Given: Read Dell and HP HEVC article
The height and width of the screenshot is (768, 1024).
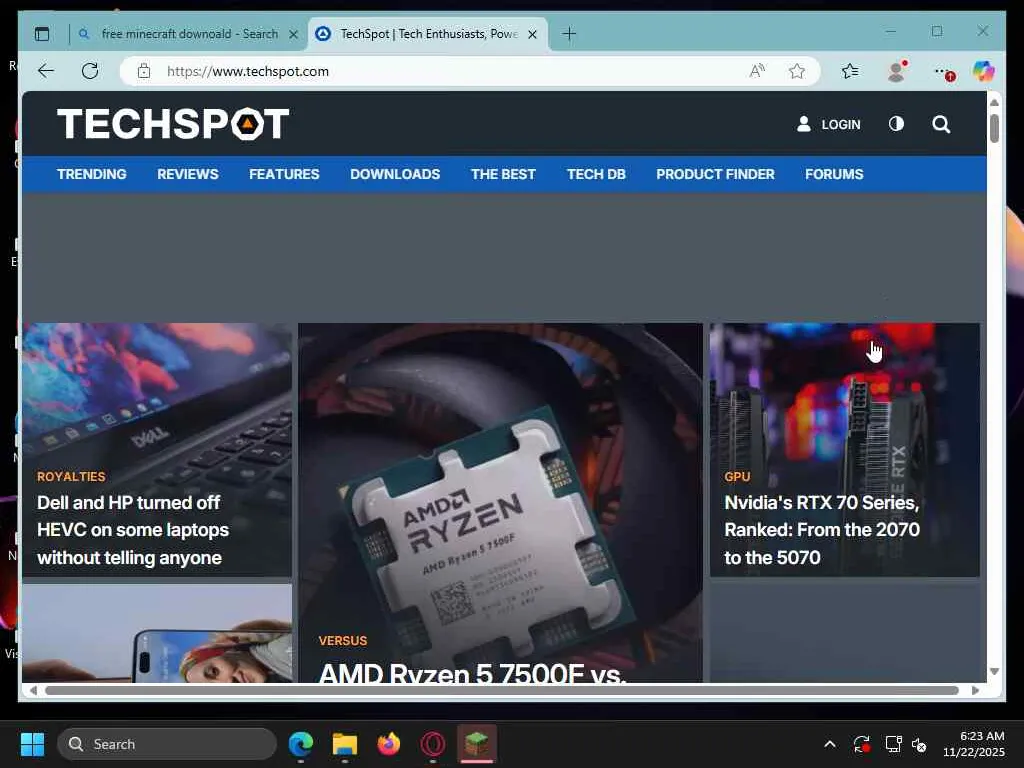Looking at the screenshot, I should pyautogui.click(x=133, y=530).
